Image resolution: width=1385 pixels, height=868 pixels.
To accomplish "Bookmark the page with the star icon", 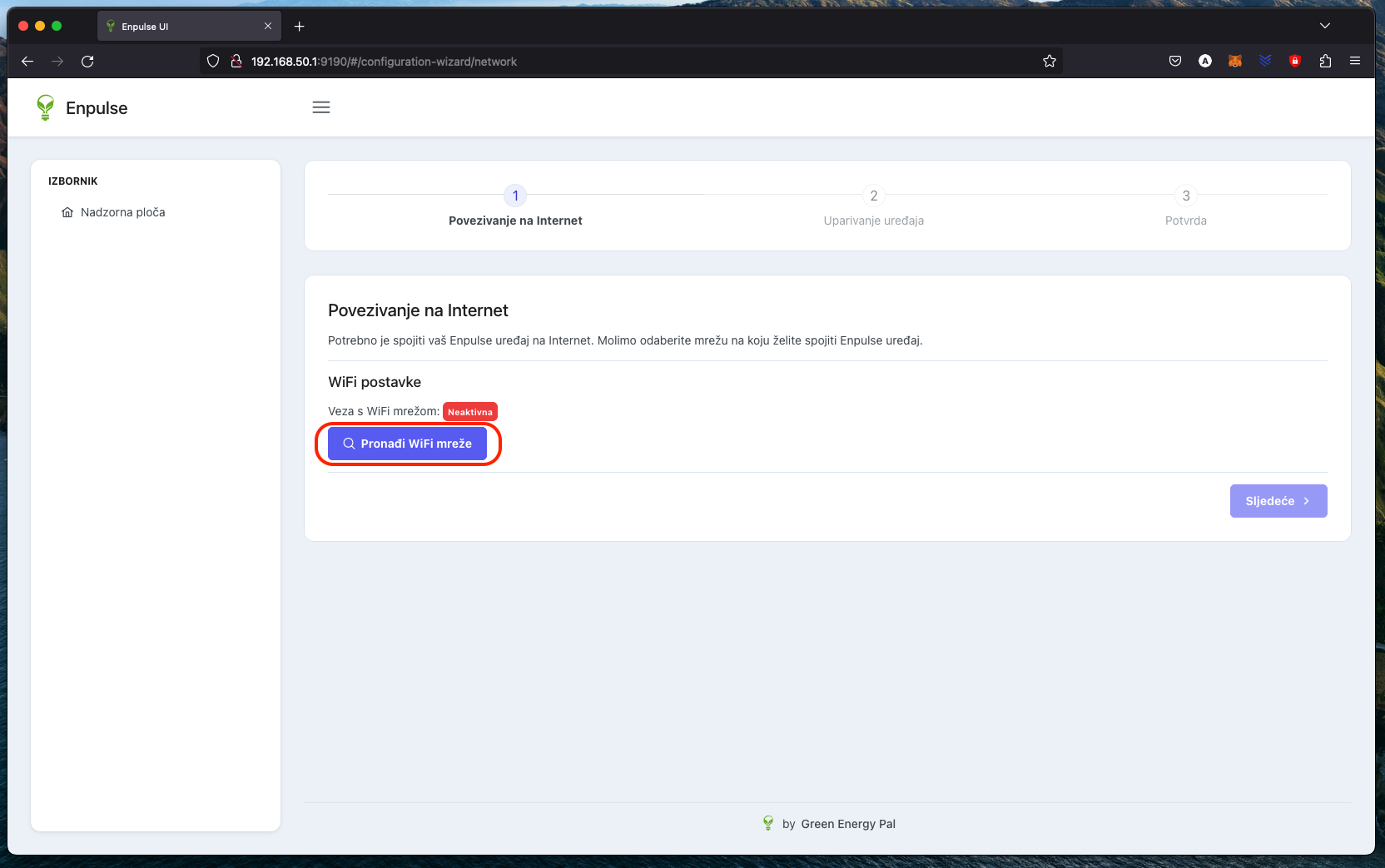I will tap(1049, 61).
